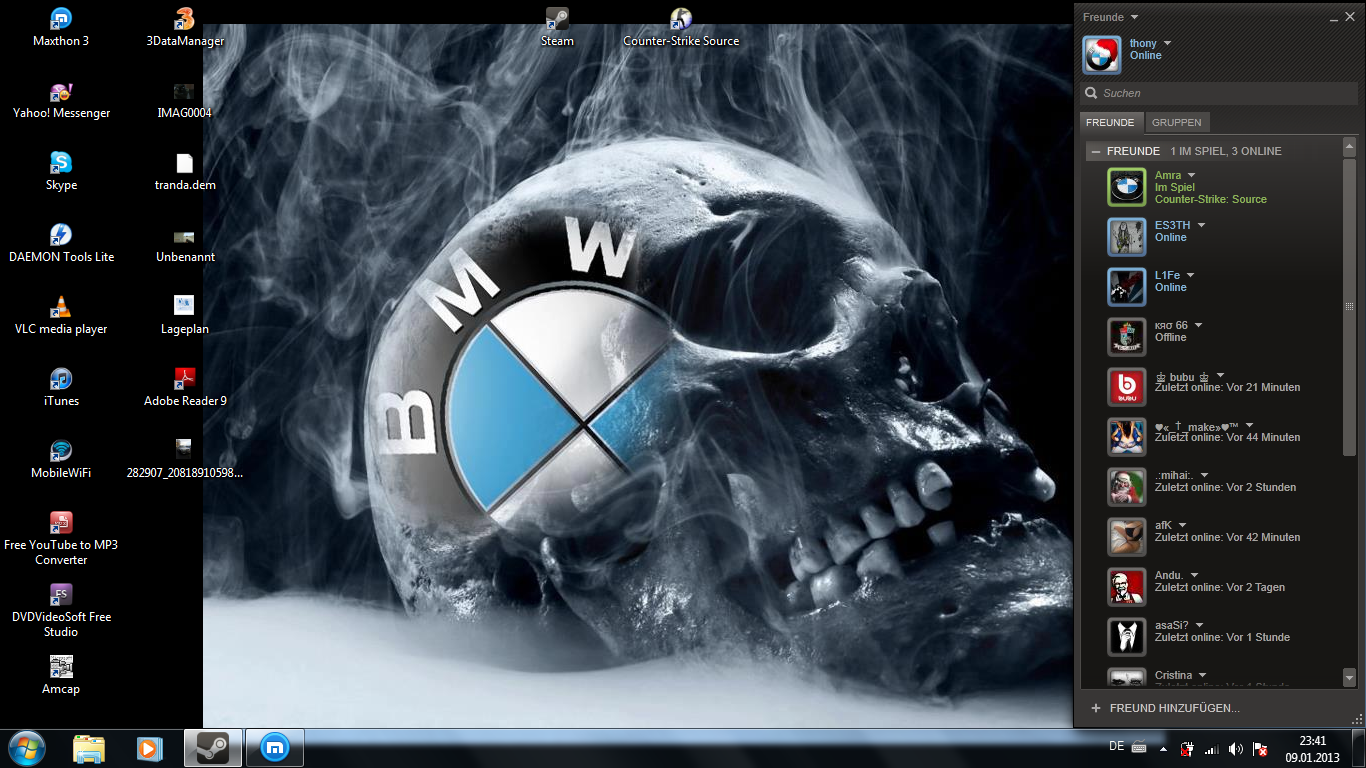Launch the Counter-Strike Source desktop shortcut
The width and height of the screenshot is (1366, 768).
681,27
